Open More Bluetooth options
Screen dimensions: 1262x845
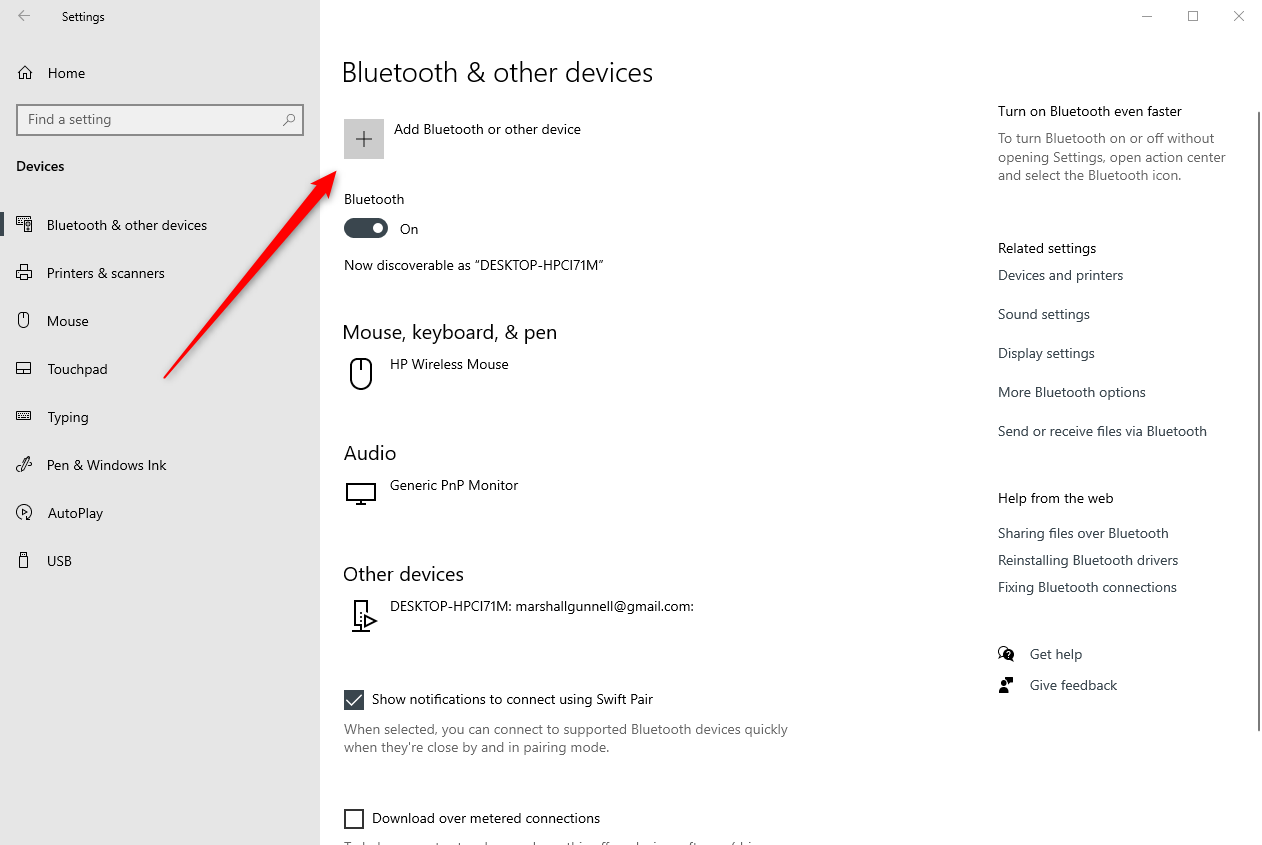1071,391
